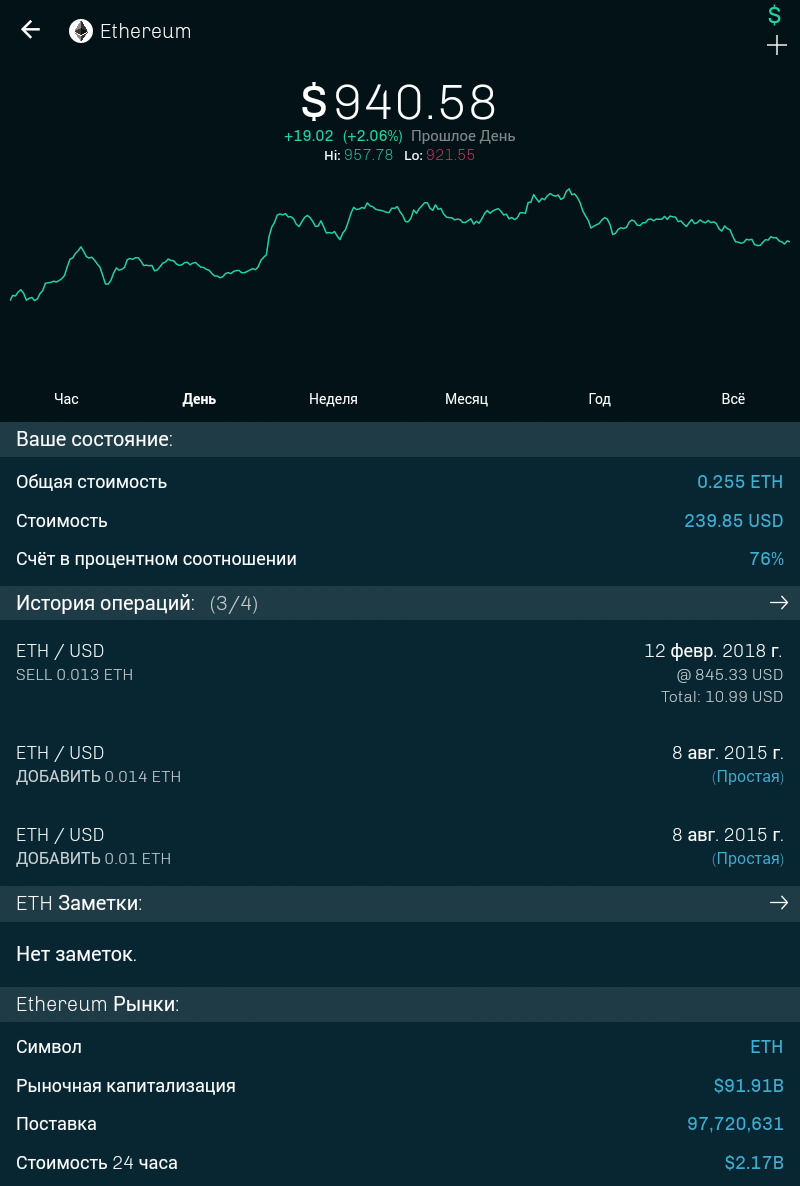This screenshot has width=800, height=1186.
Task: Open the SELL 0.013 ETH transaction
Action: click(400, 673)
